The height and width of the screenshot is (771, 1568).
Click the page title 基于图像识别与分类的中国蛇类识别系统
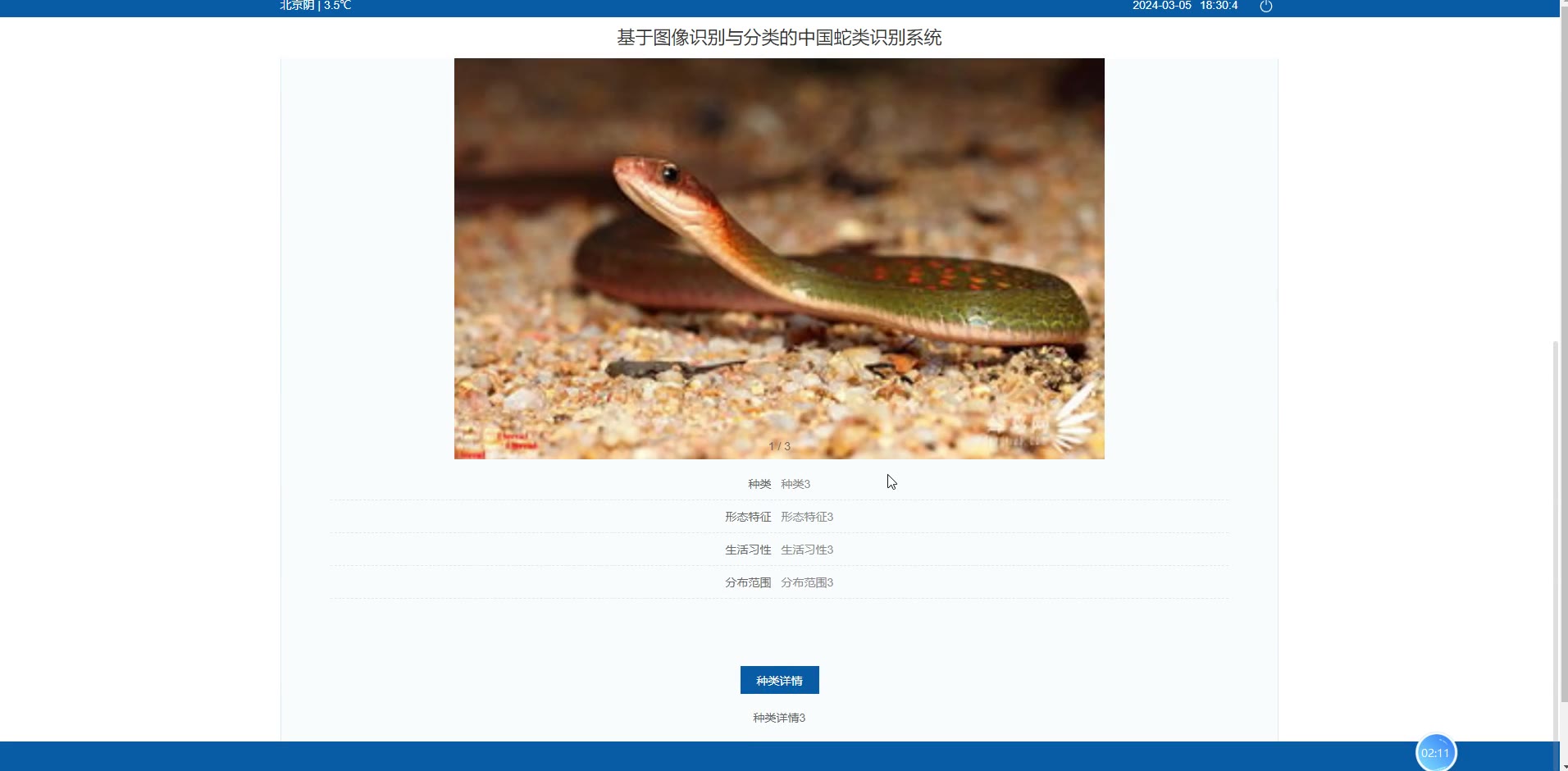click(x=779, y=38)
